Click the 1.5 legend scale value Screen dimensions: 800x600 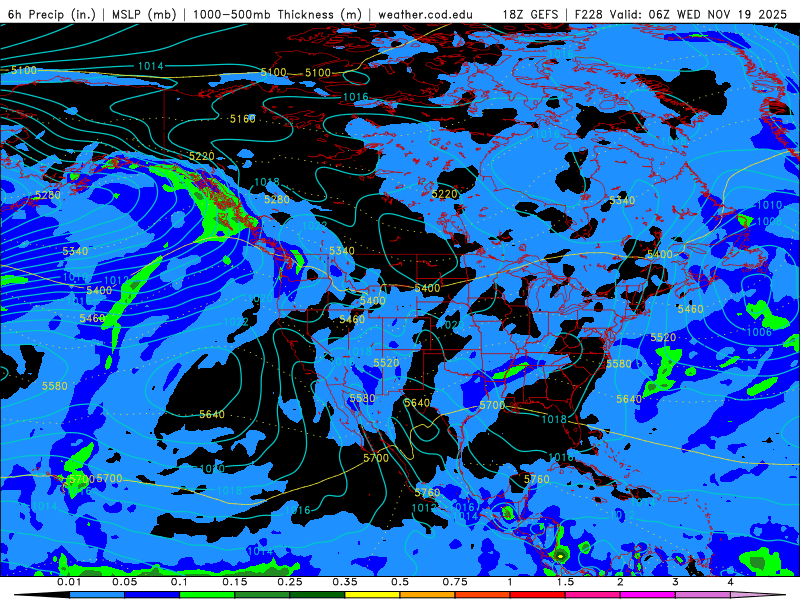pyautogui.click(x=565, y=582)
